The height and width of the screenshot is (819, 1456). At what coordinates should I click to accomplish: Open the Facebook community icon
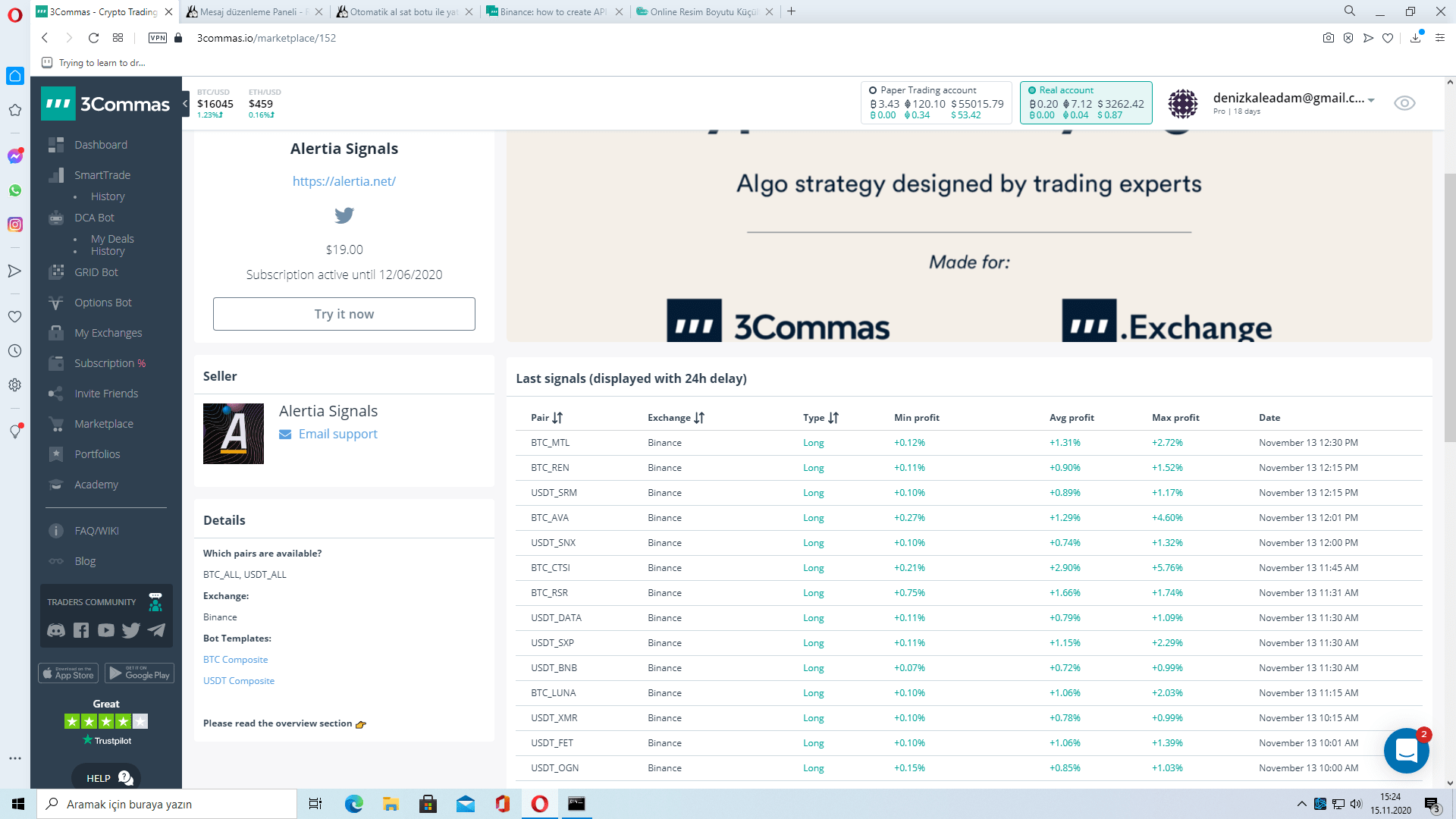[x=81, y=630]
